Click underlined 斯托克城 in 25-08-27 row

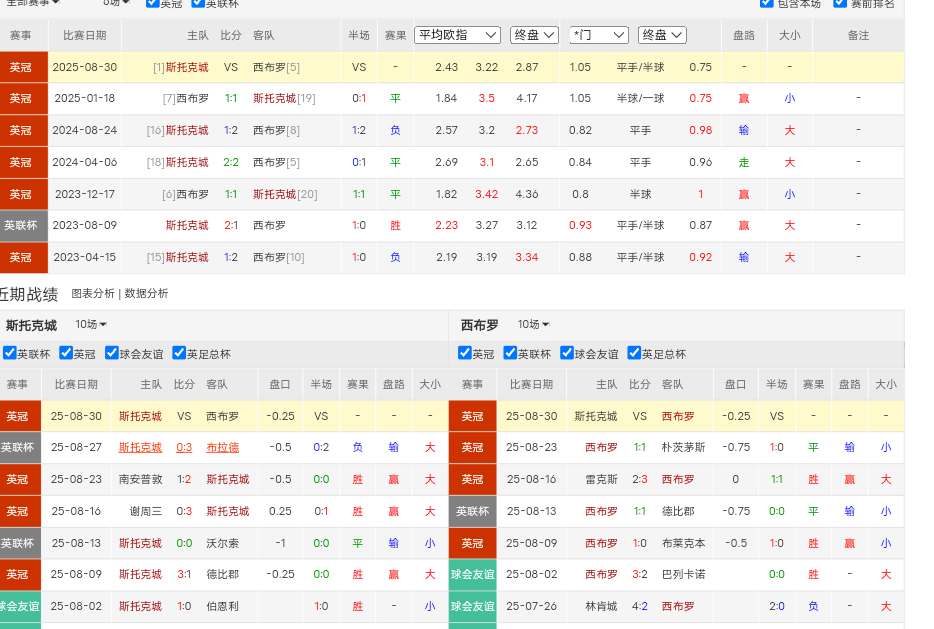141,447
